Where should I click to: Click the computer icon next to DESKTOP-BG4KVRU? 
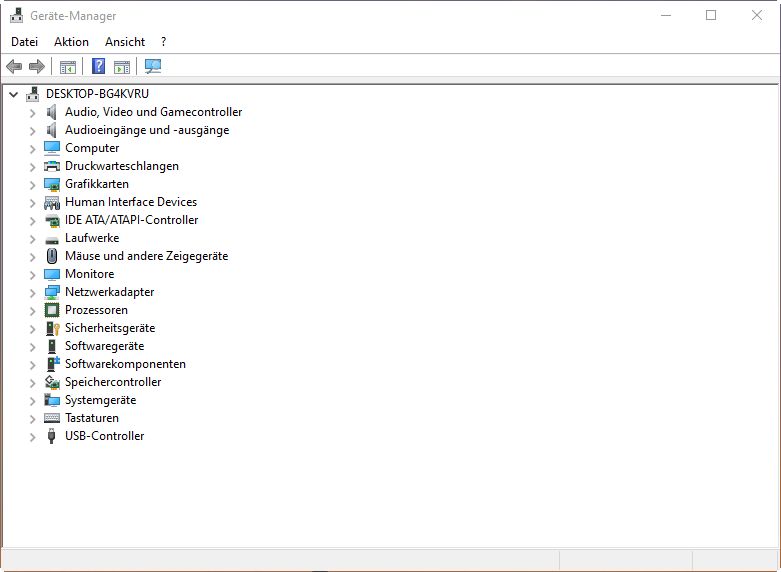click(x=33, y=94)
